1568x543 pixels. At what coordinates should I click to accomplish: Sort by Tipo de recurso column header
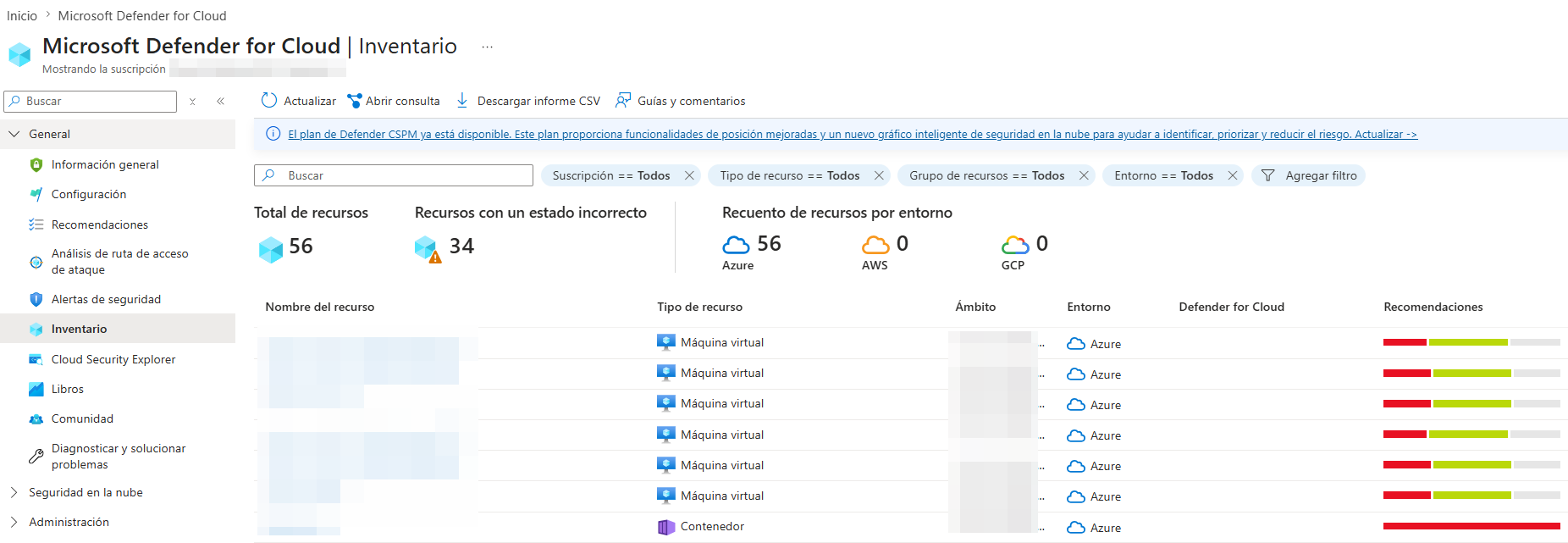[699, 308]
